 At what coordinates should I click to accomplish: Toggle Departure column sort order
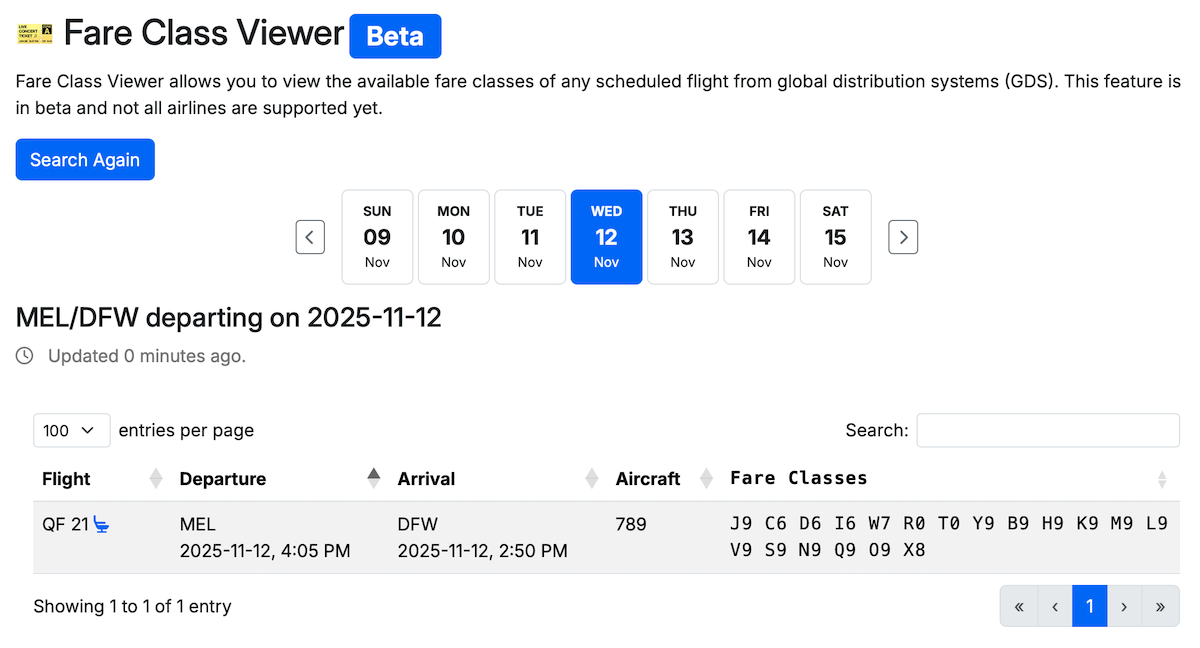pos(372,478)
